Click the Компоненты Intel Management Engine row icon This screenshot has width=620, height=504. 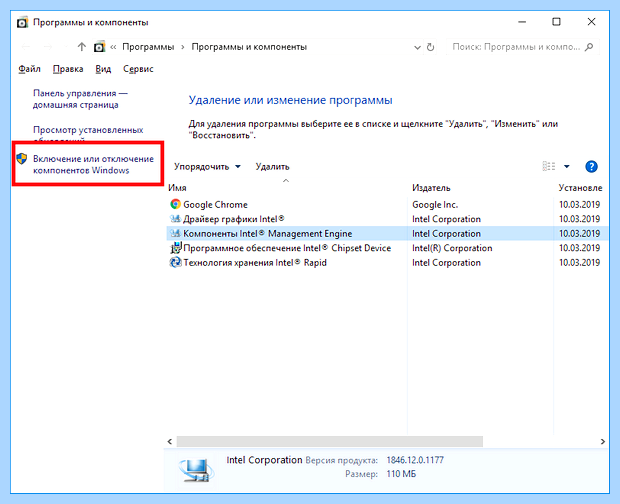coord(175,233)
